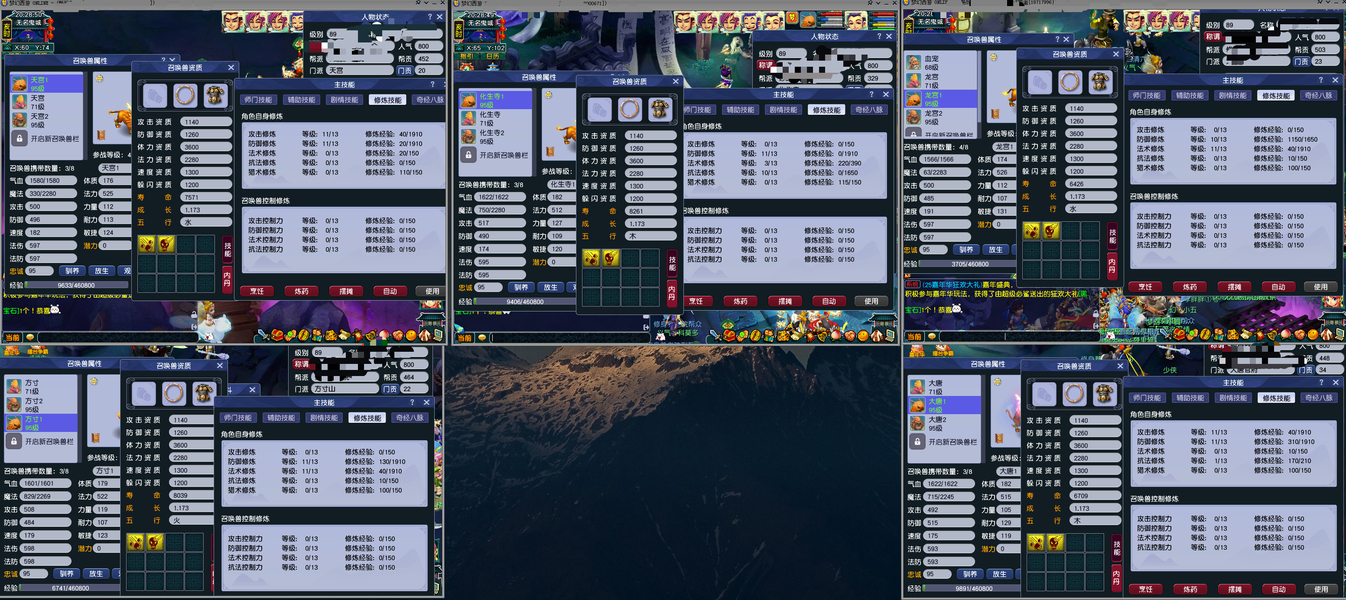Viewport: 1346px width, 600px height.
Task: Click the second pet skill icon in the 化生寺 window
Action: [x=610, y=258]
